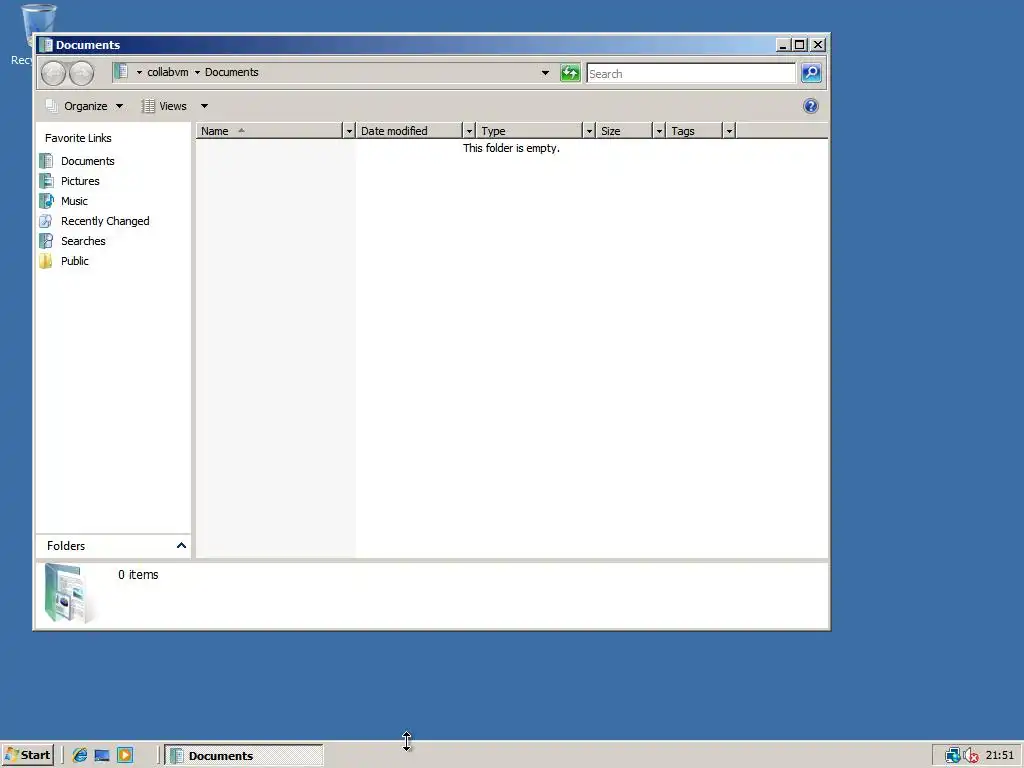Click the Documents folder icon in details pane
Screen dimensions: 1024x768
(68, 594)
